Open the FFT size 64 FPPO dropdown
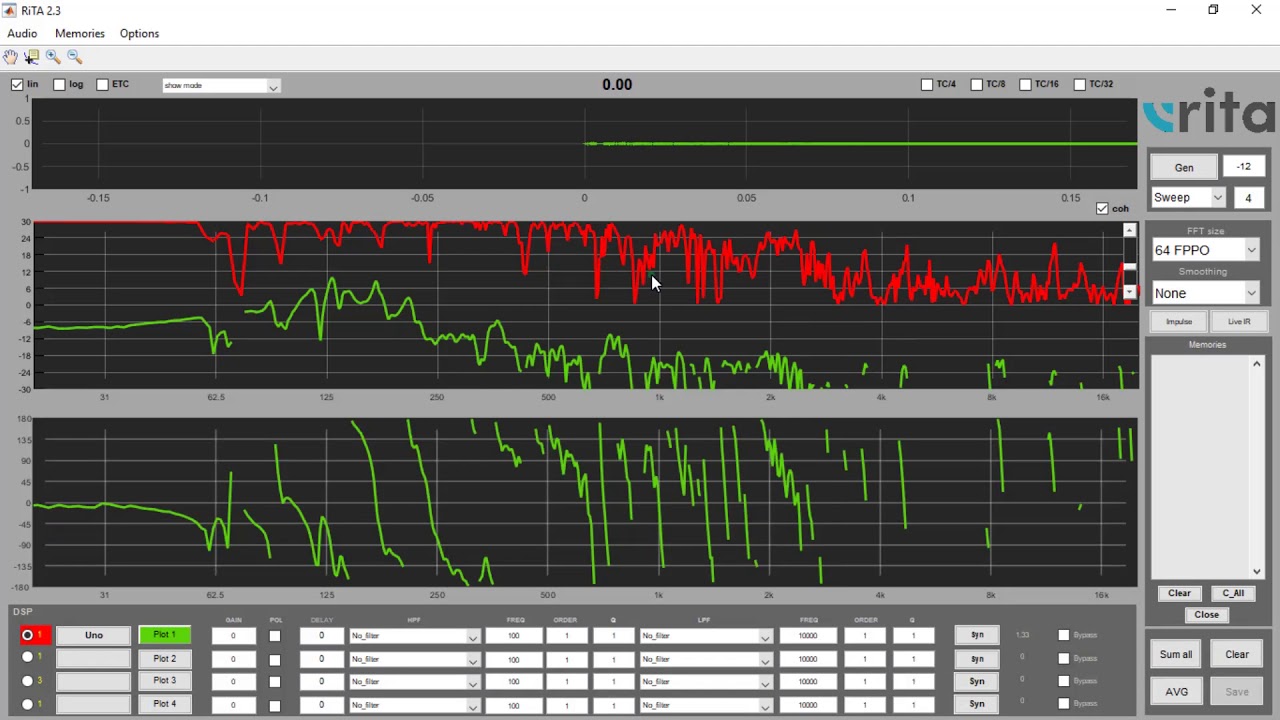The image size is (1280, 720). point(1205,250)
